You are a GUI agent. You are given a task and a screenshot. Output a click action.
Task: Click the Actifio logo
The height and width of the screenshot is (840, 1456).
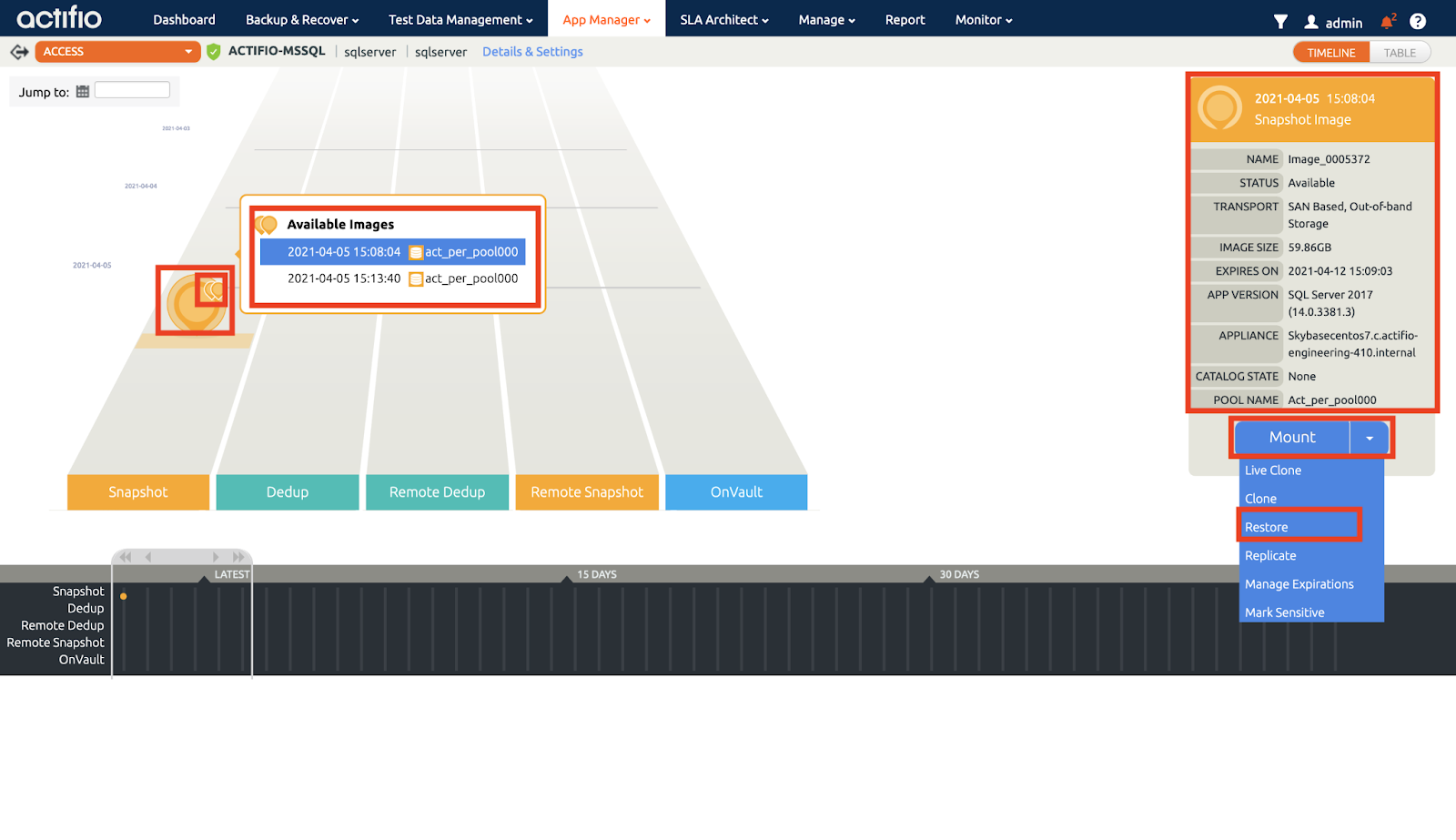59,17
